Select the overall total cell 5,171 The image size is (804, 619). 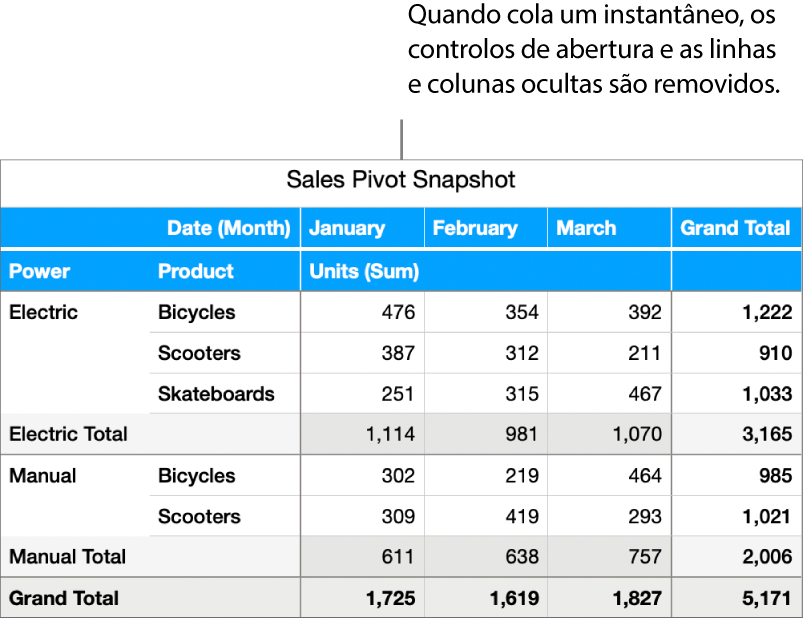768,598
